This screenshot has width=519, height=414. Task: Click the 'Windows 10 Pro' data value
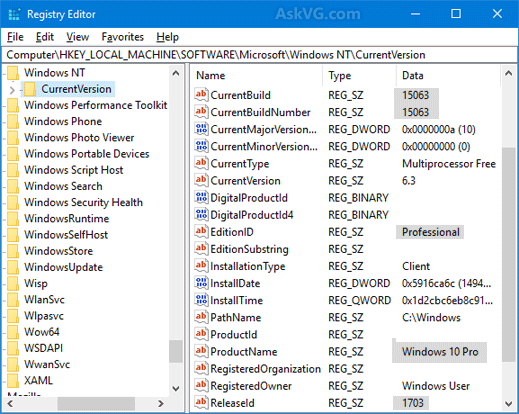(x=440, y=352)
